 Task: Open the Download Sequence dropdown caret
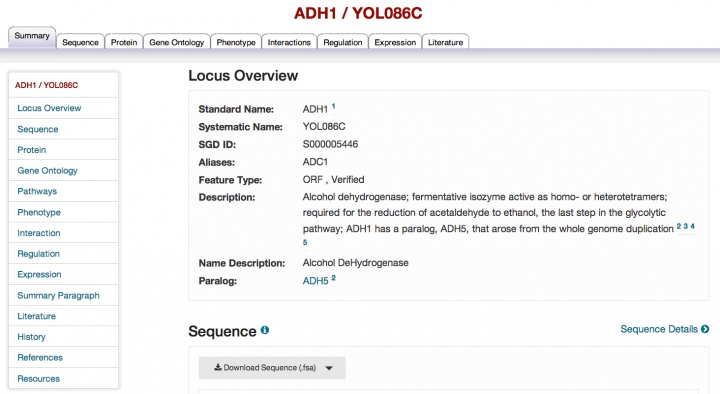(x=329, y=368)
